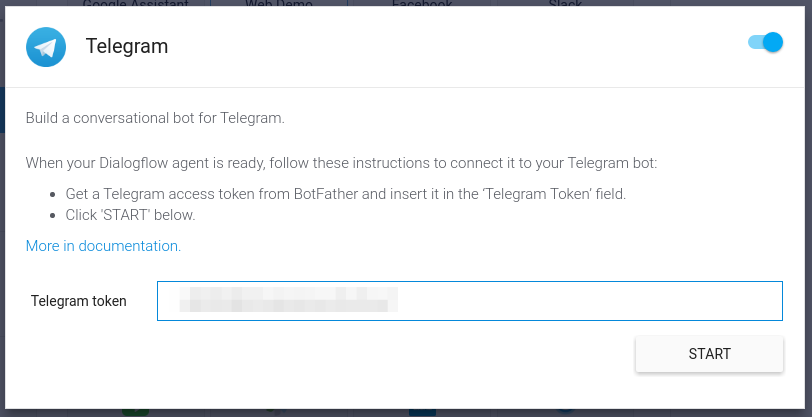Click the Telegram dialog title text
Image resolution: width=812 pixels, height=417 pixels.
click(127, 46)
